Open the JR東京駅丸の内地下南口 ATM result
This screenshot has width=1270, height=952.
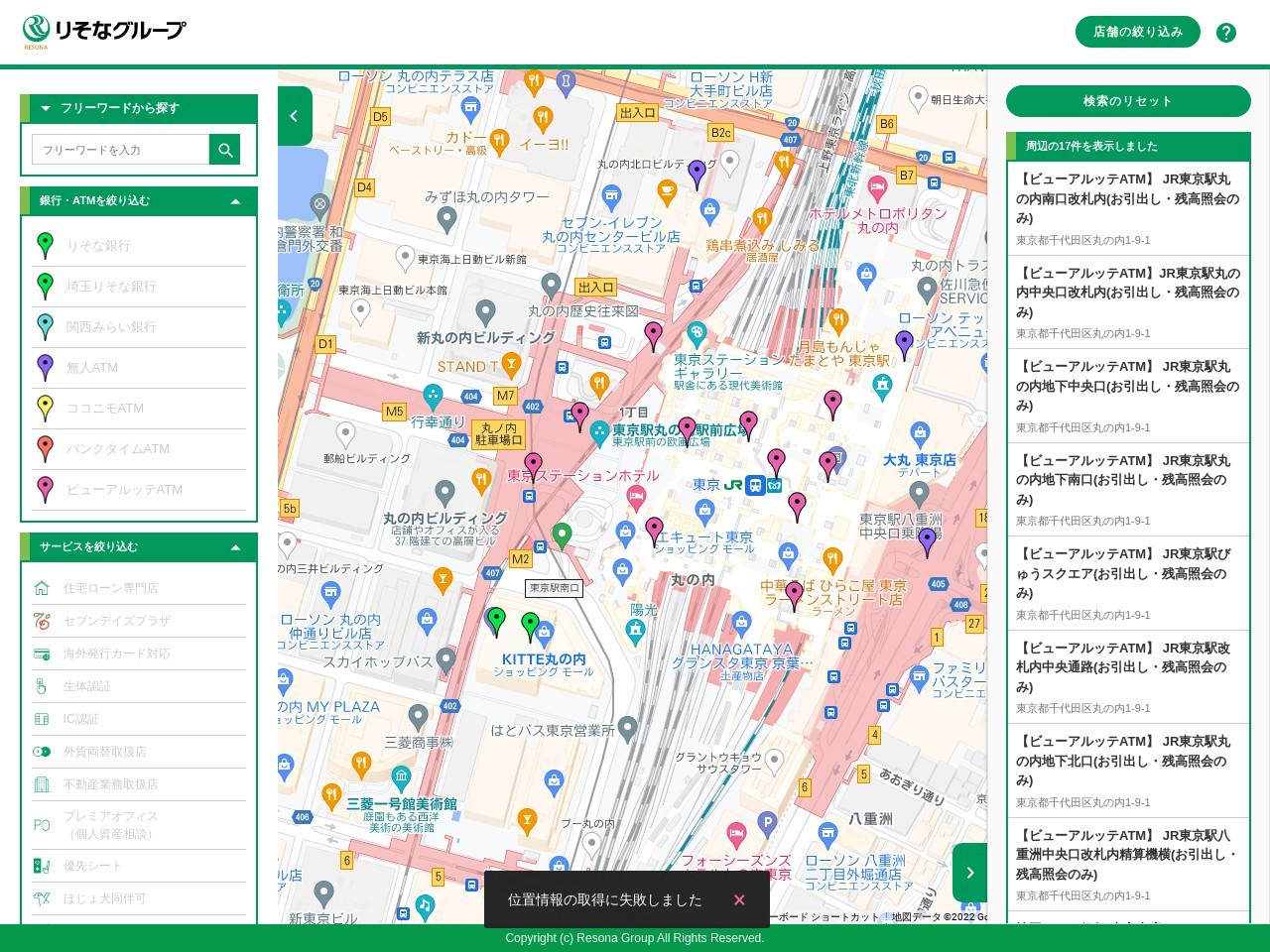pyautogui.click(x=1128, y=490)
